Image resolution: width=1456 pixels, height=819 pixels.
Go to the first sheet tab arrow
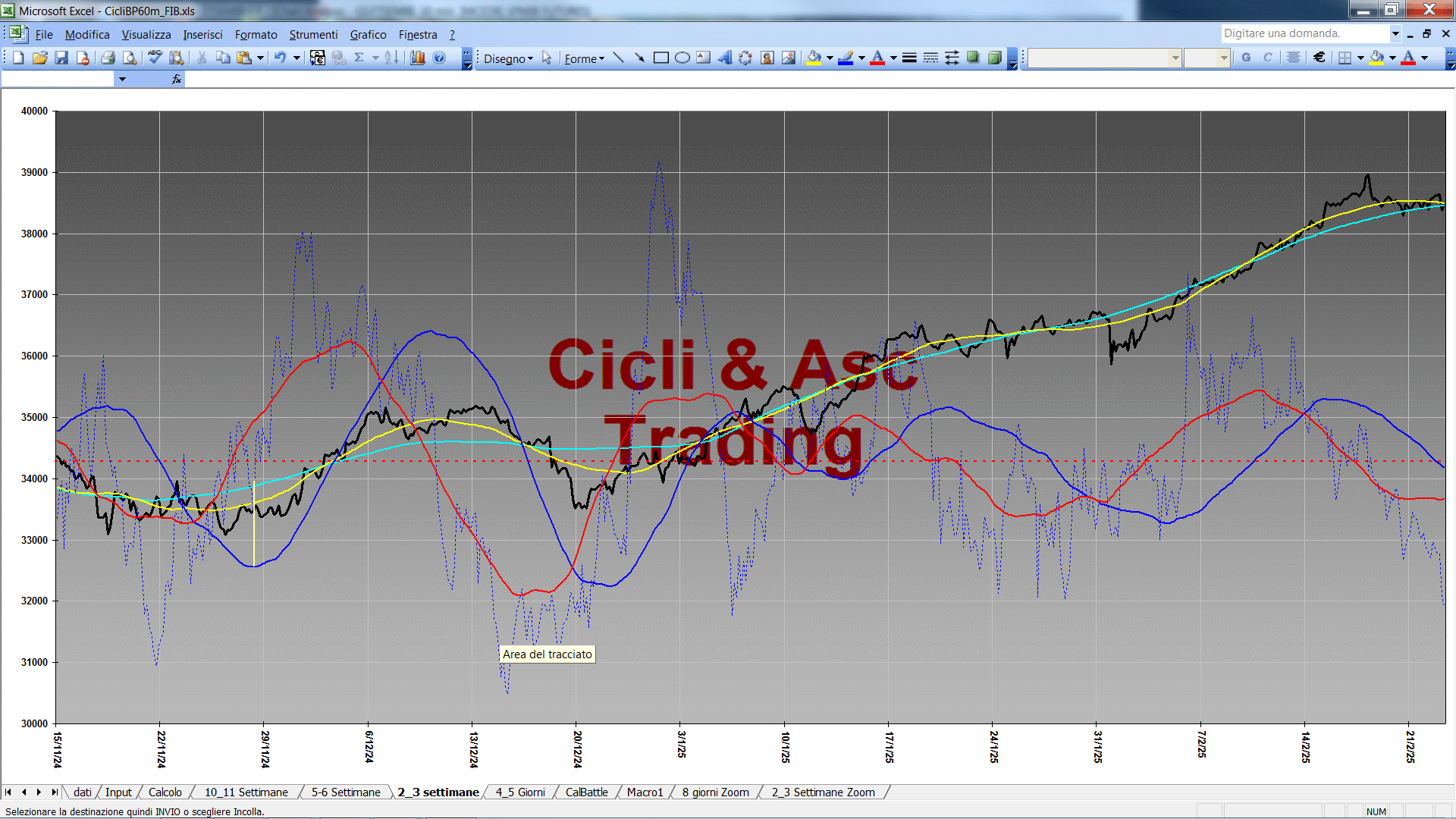coord(8,792)
